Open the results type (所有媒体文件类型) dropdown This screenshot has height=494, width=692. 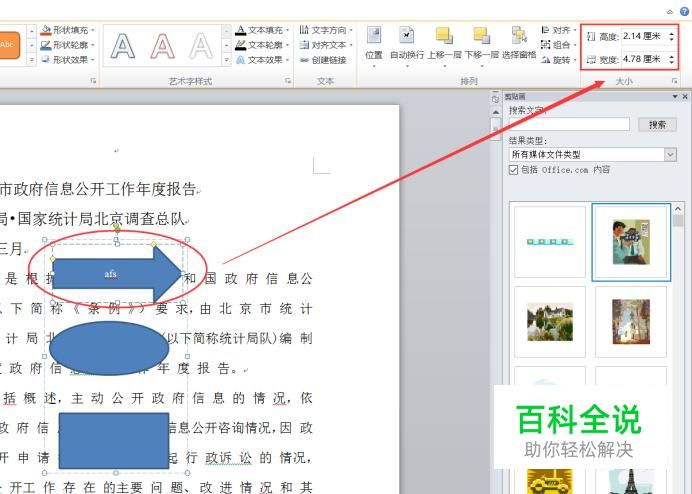tap(593, 155)
